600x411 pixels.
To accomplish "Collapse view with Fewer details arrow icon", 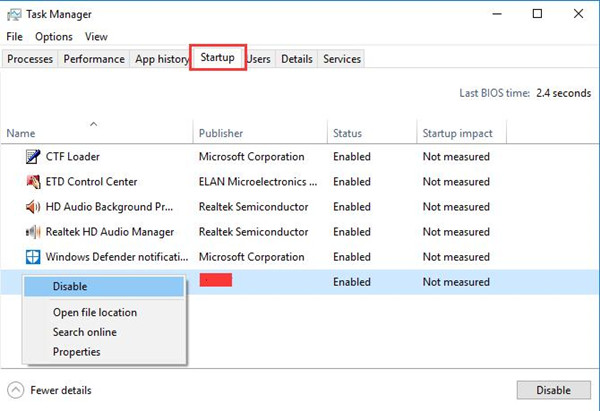I will tap(16, 390).
